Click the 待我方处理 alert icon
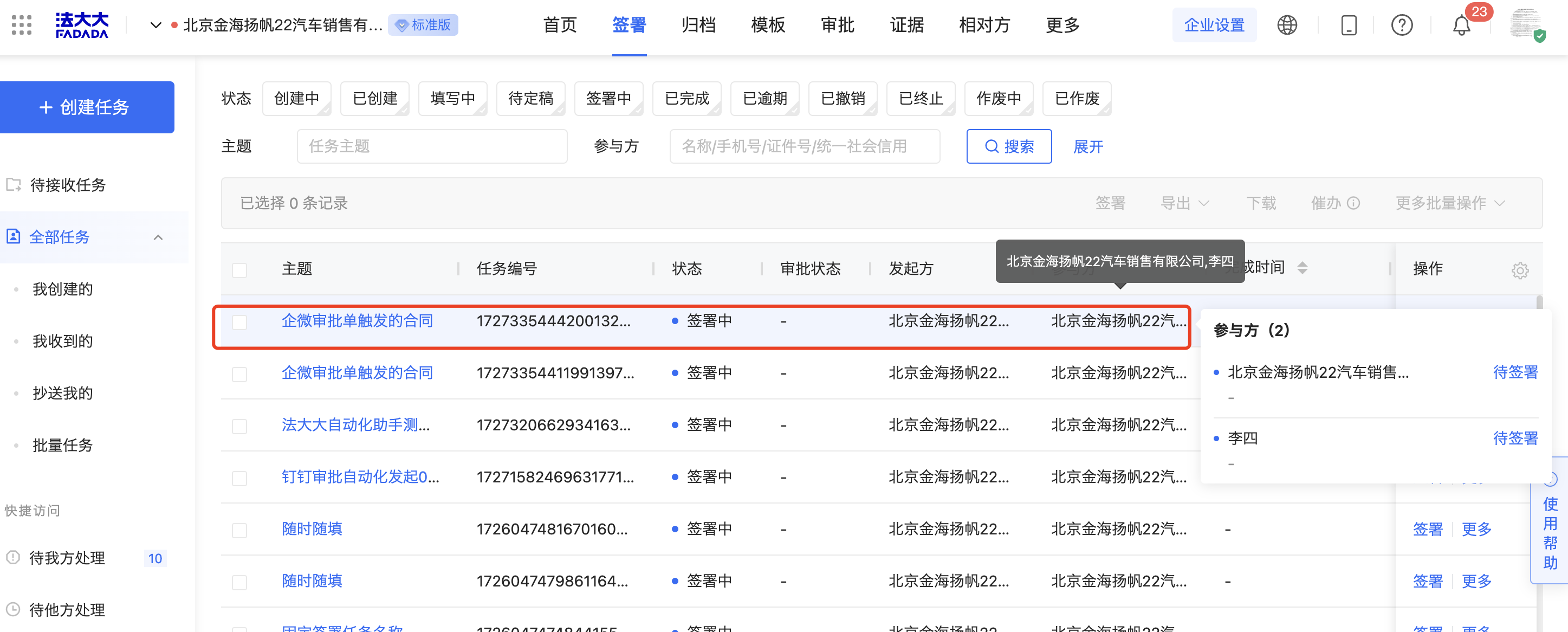This screenshot has height=632, width=1568. click(x=13, y=557)
